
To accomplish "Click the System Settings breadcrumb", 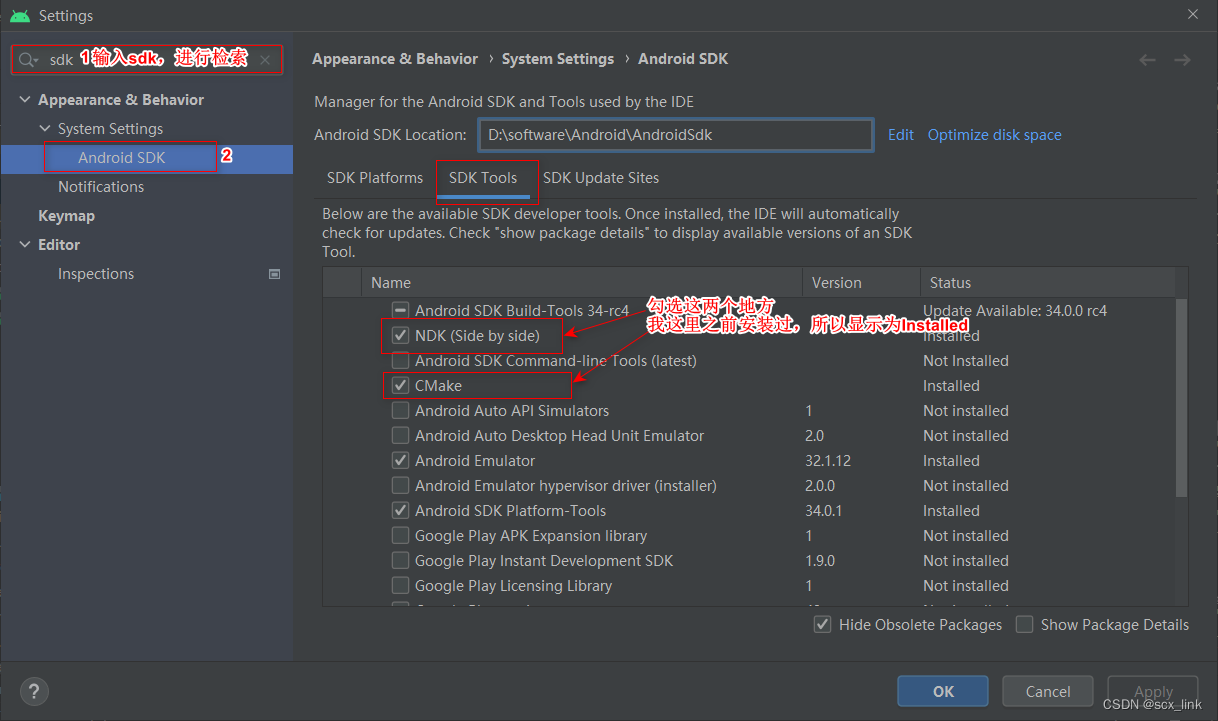I will click(558, 59).
